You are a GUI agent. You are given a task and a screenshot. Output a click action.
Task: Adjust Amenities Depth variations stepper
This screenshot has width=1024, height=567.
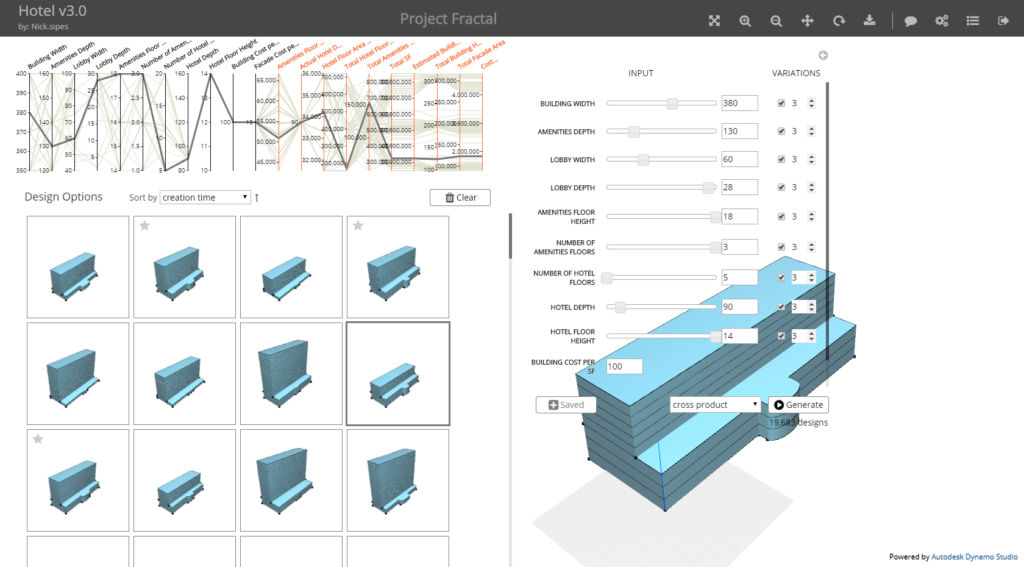(x=811, y=131)
